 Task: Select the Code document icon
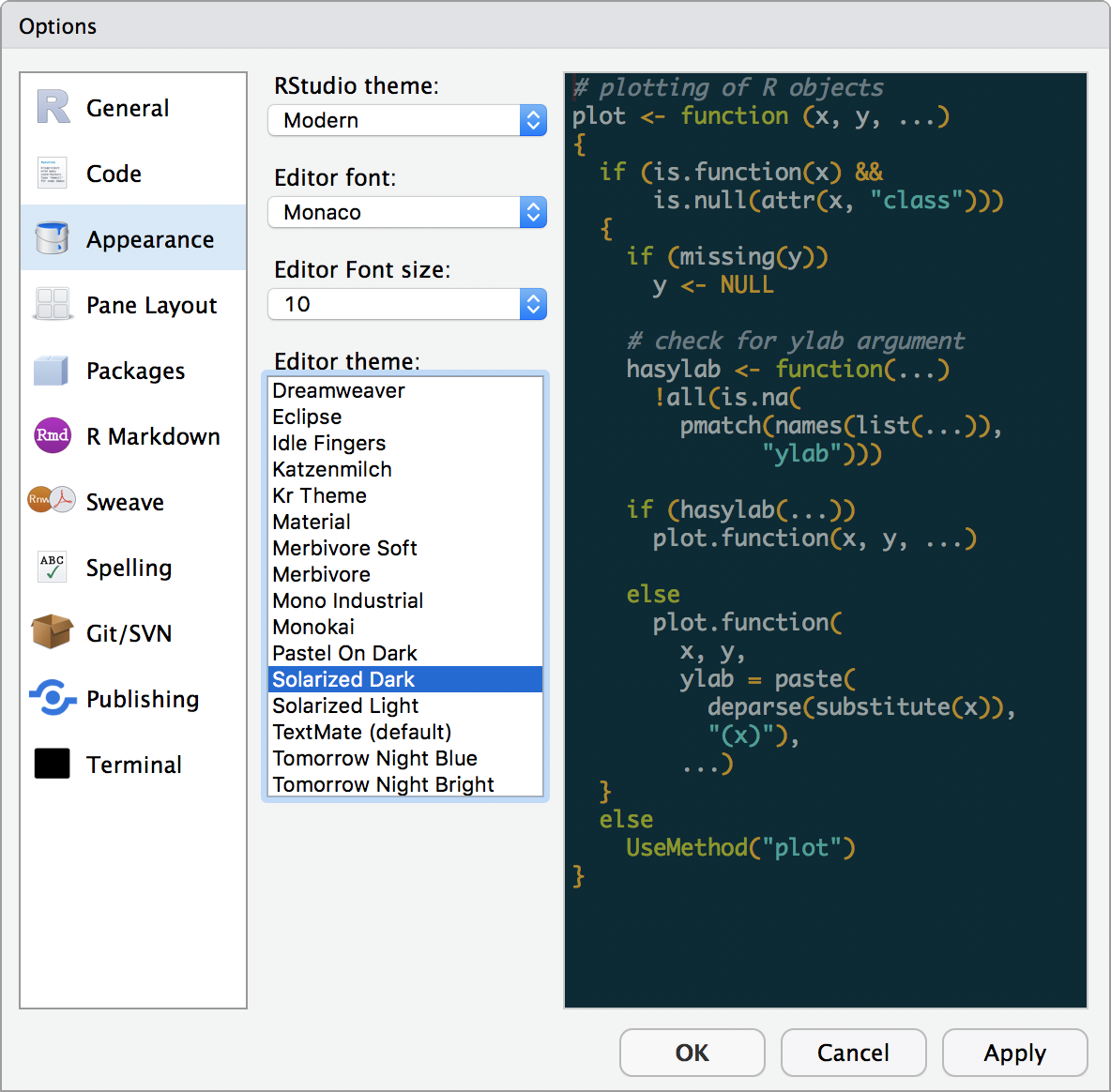click(x=53, y=174)
